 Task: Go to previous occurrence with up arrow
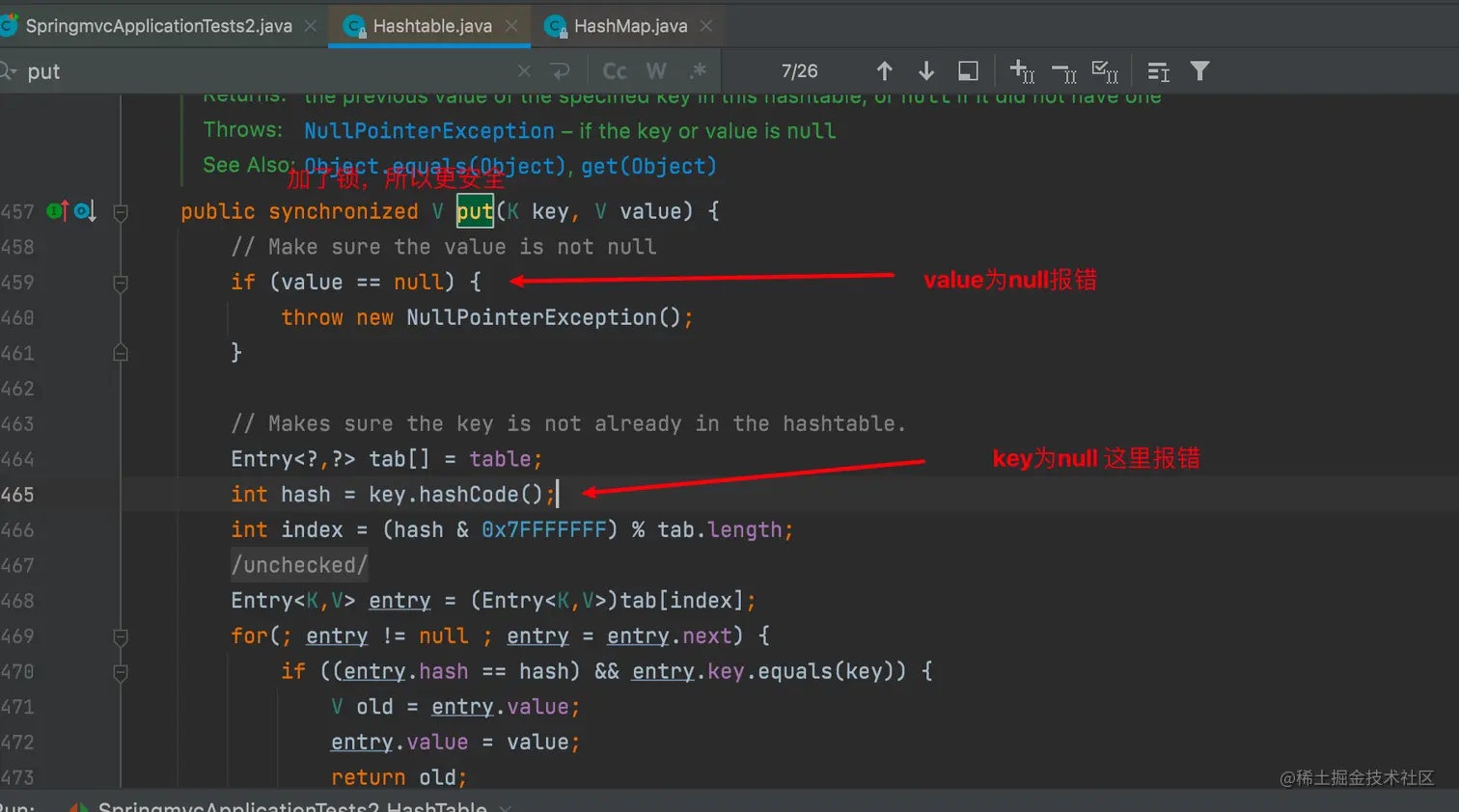(884, 71)
